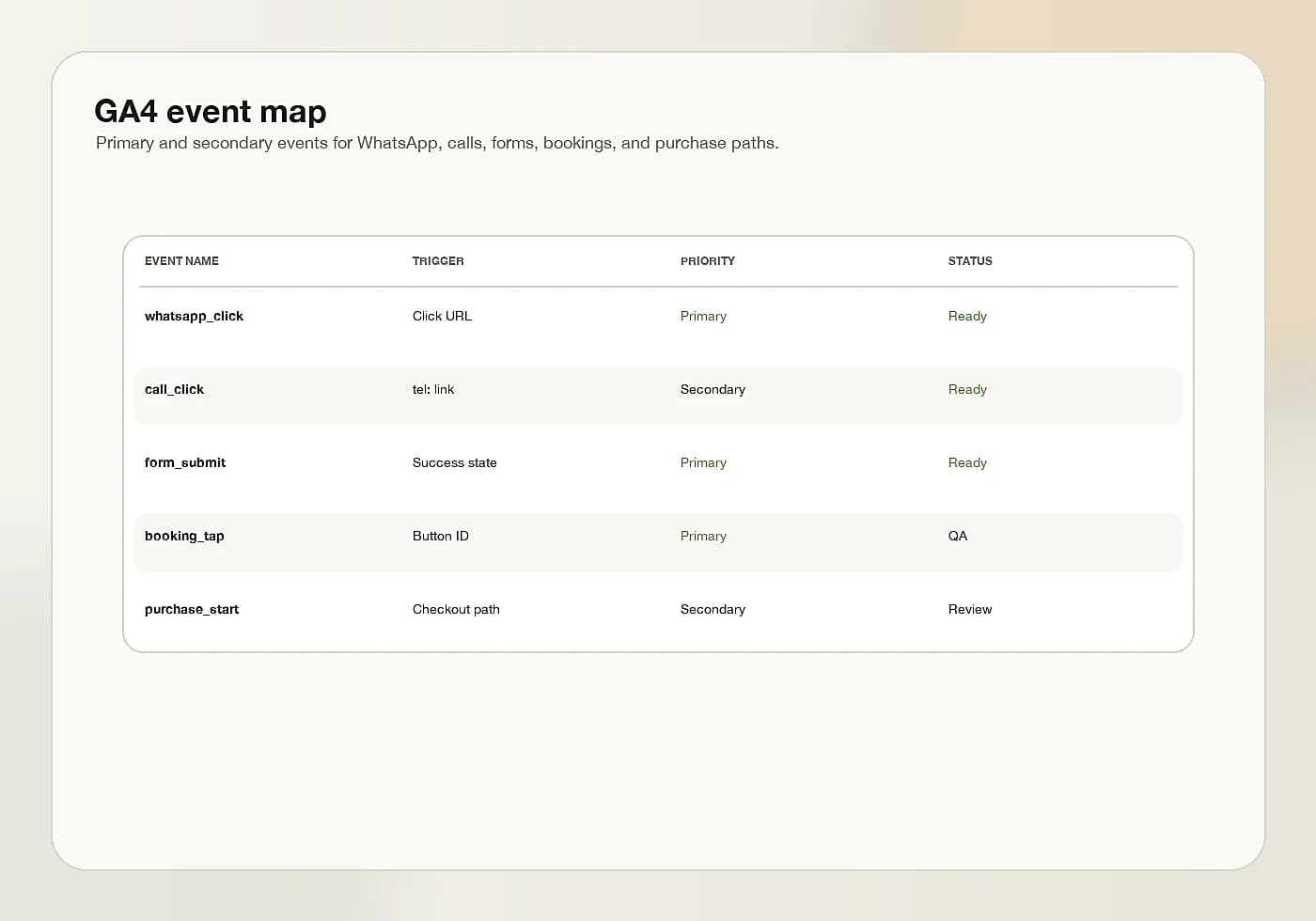Click Primary priority in booking_tap row
The width and height of the screenshot is (1316, 921).
click(703, 536)
